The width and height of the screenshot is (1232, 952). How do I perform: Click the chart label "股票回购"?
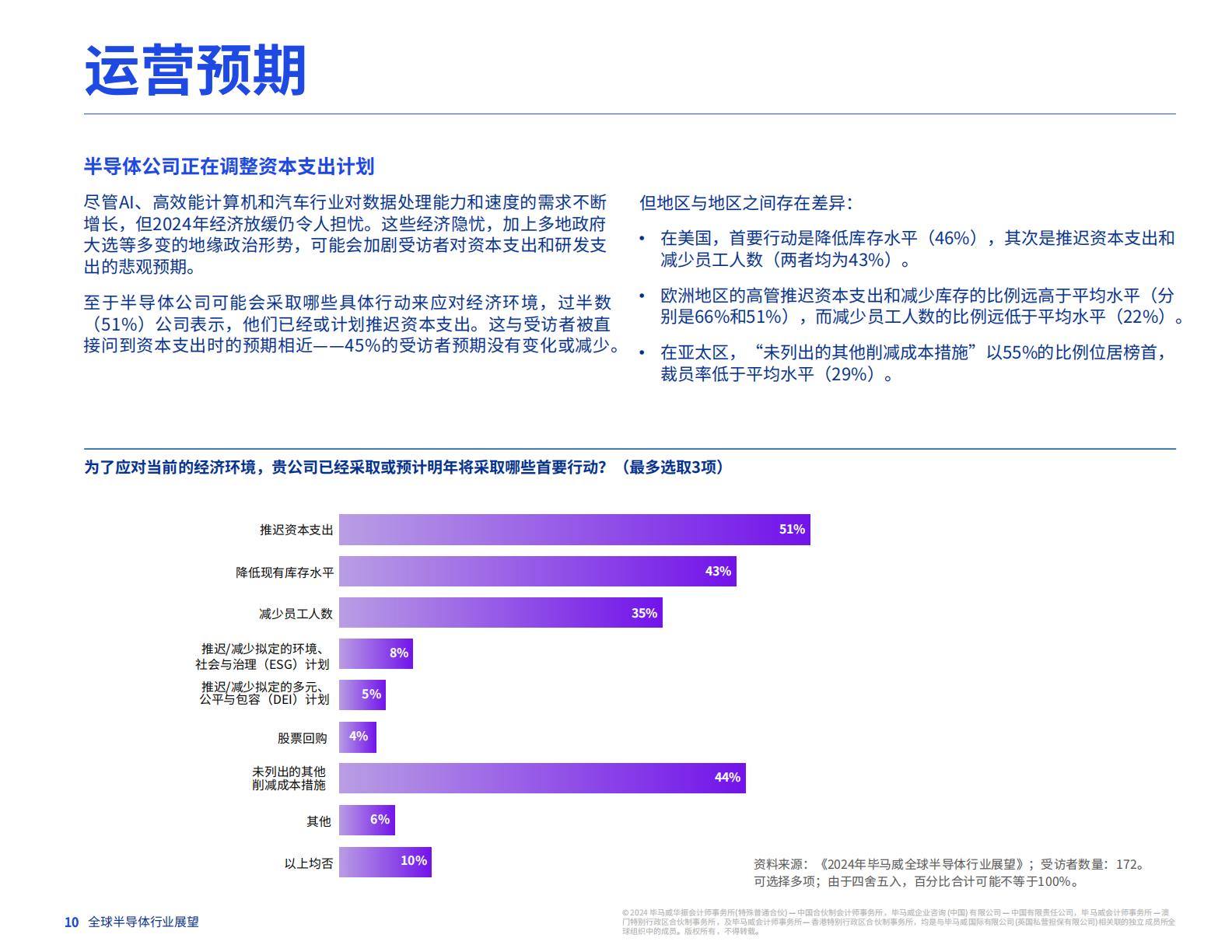pos(303,738)
